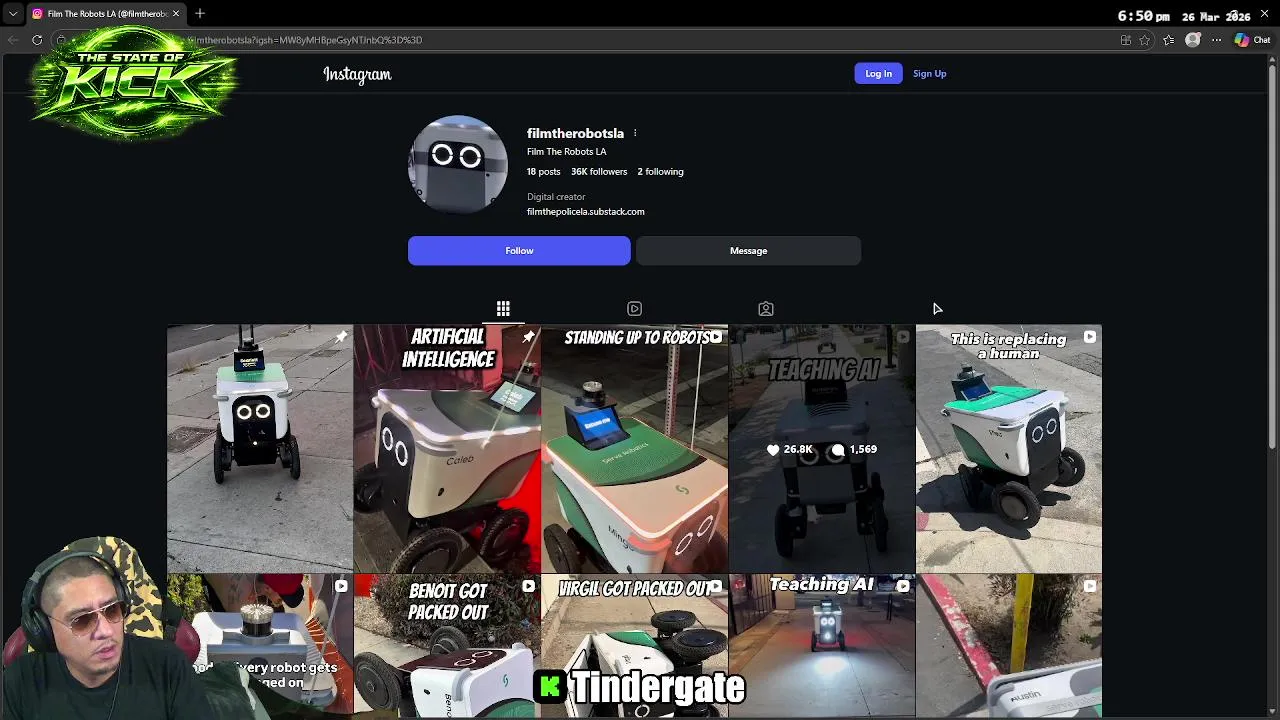This screenshot has height=720, width=1280.
Task: Open the post showing the Austin robot
Action: click(x=1009, y=645)
